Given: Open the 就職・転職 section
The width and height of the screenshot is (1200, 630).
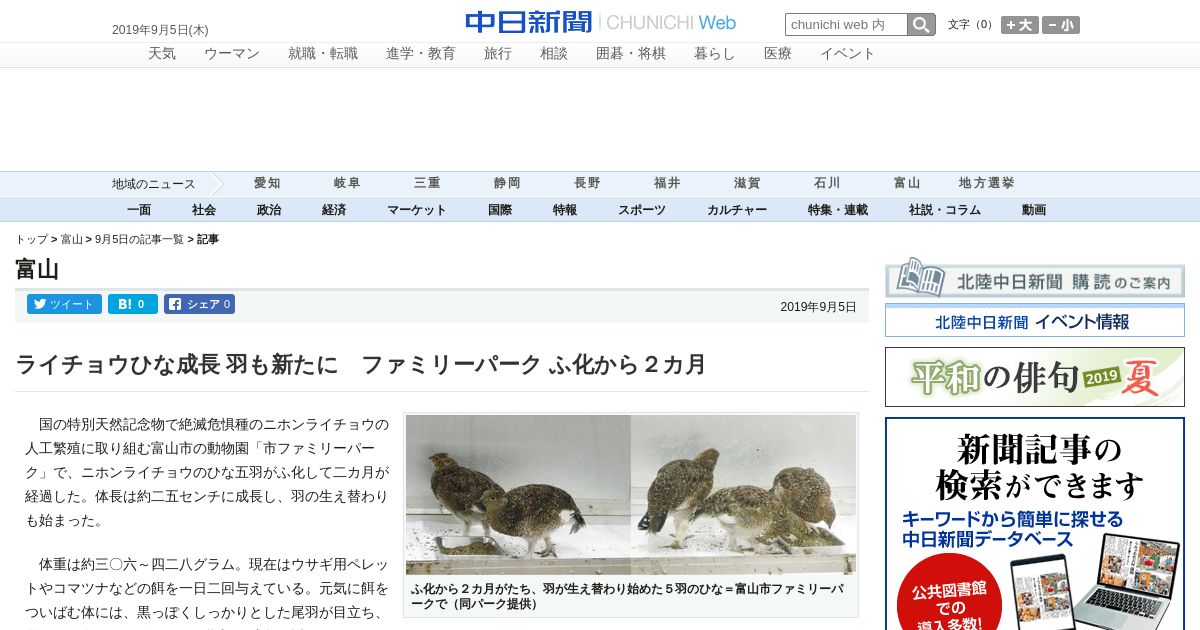Looking at the screenshot, I should pos(323,54).
